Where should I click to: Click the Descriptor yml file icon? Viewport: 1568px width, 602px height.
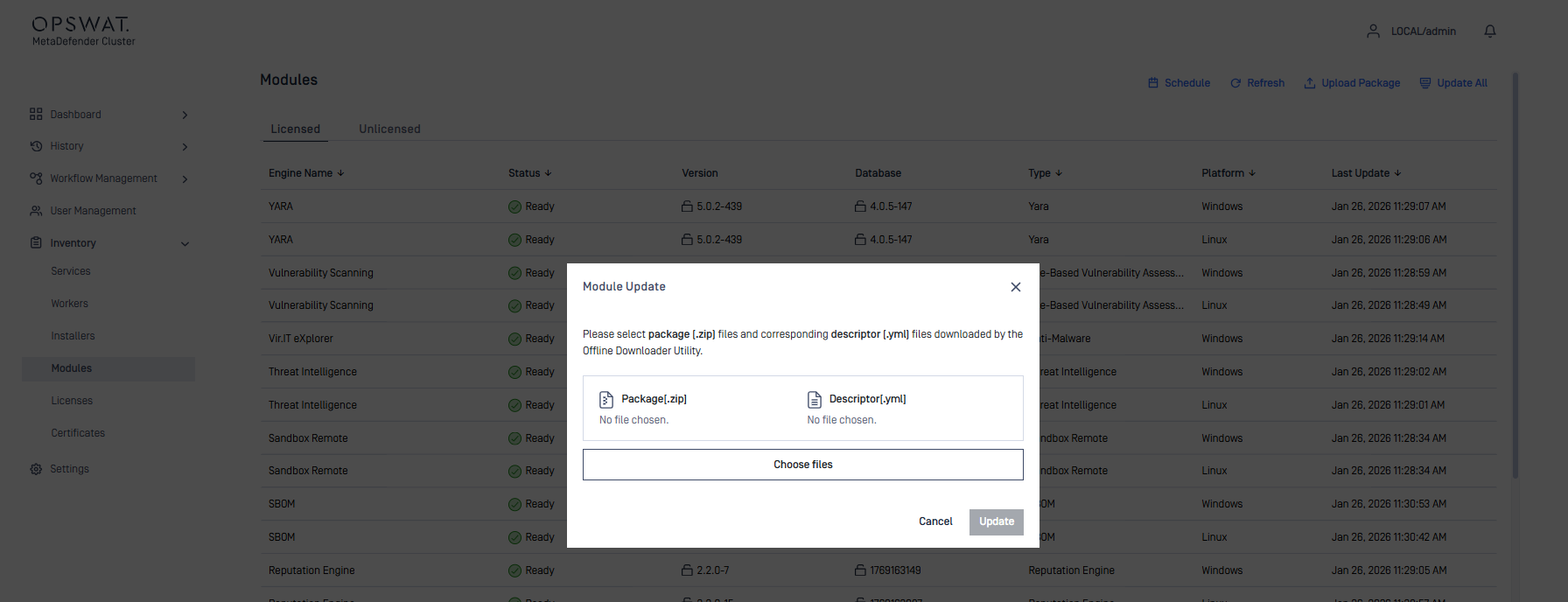(x=814, y=400)
